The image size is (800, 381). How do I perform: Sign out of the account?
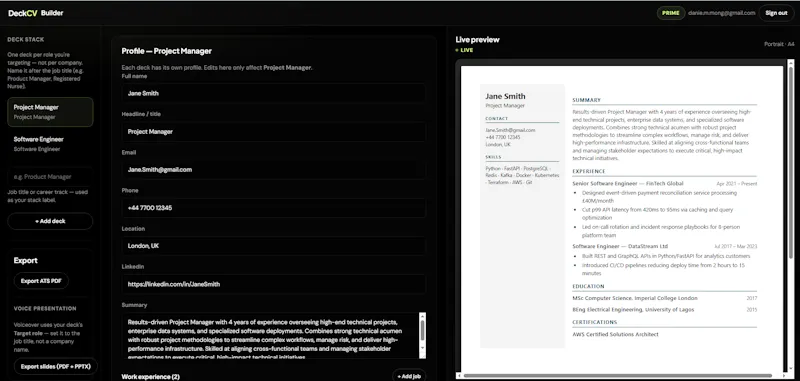click(x=776, y=13)
